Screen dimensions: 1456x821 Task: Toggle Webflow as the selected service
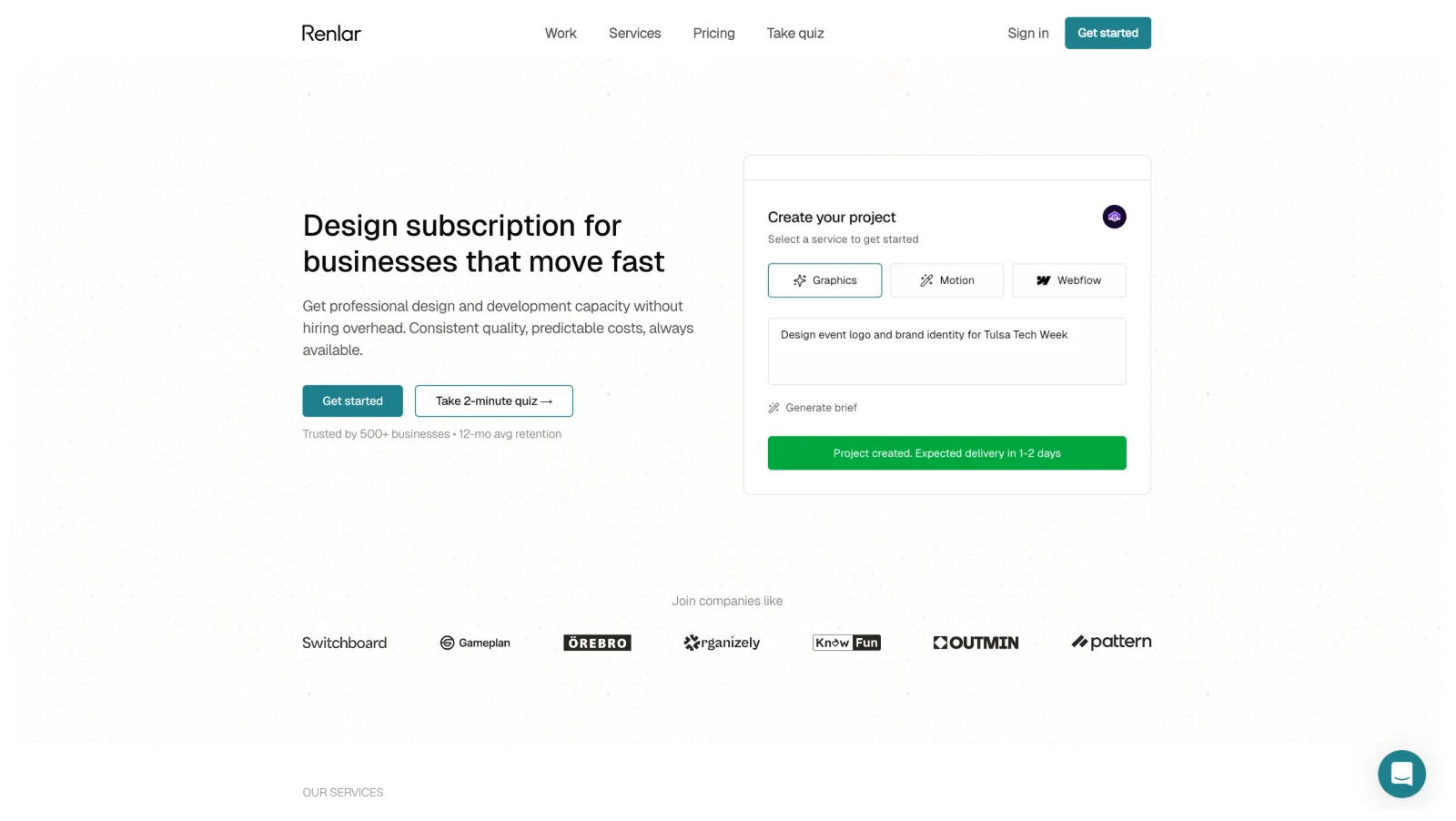(x=1069, y=280)
